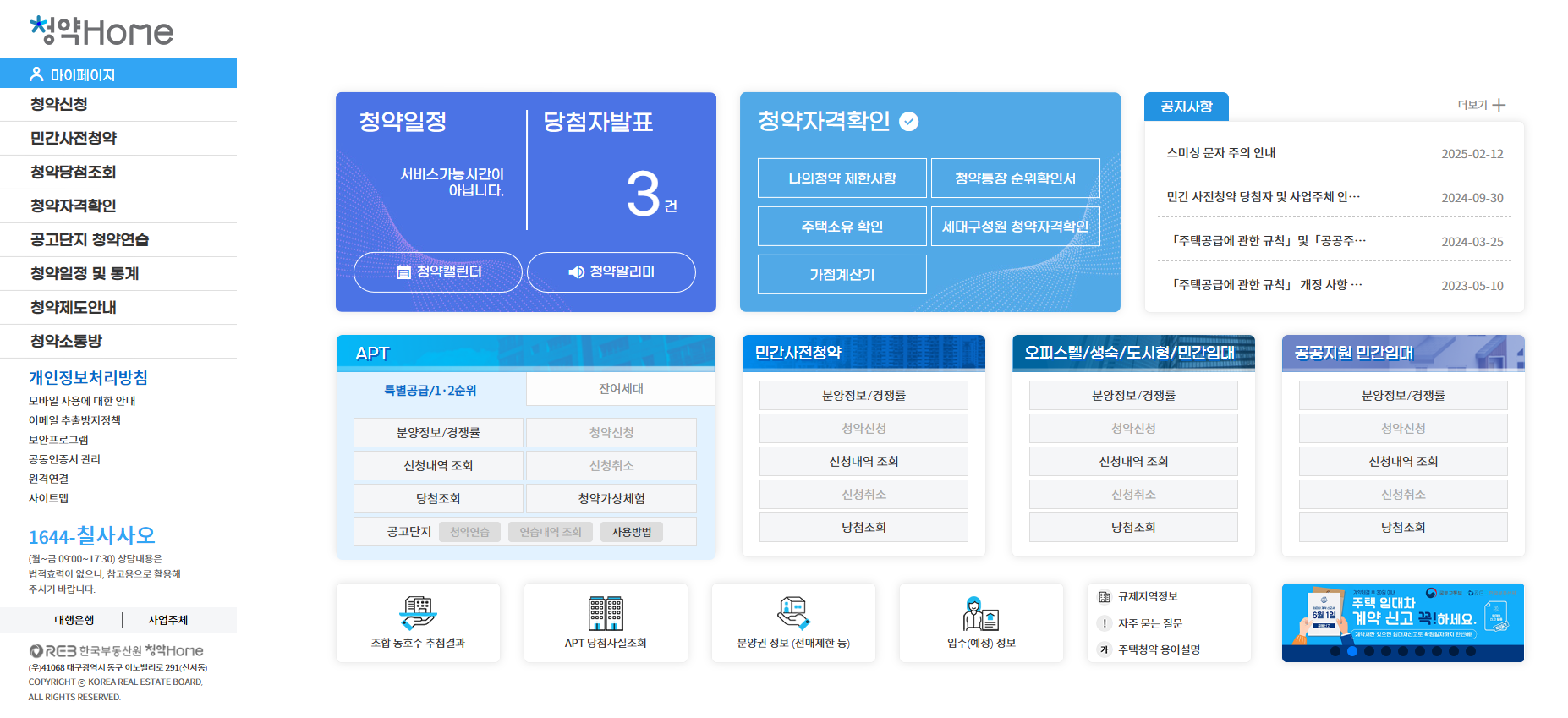The width and height of the screenshot is (1568, 718).
Task: Click speaker icon on 청약알리미 button
Action: 577,272
